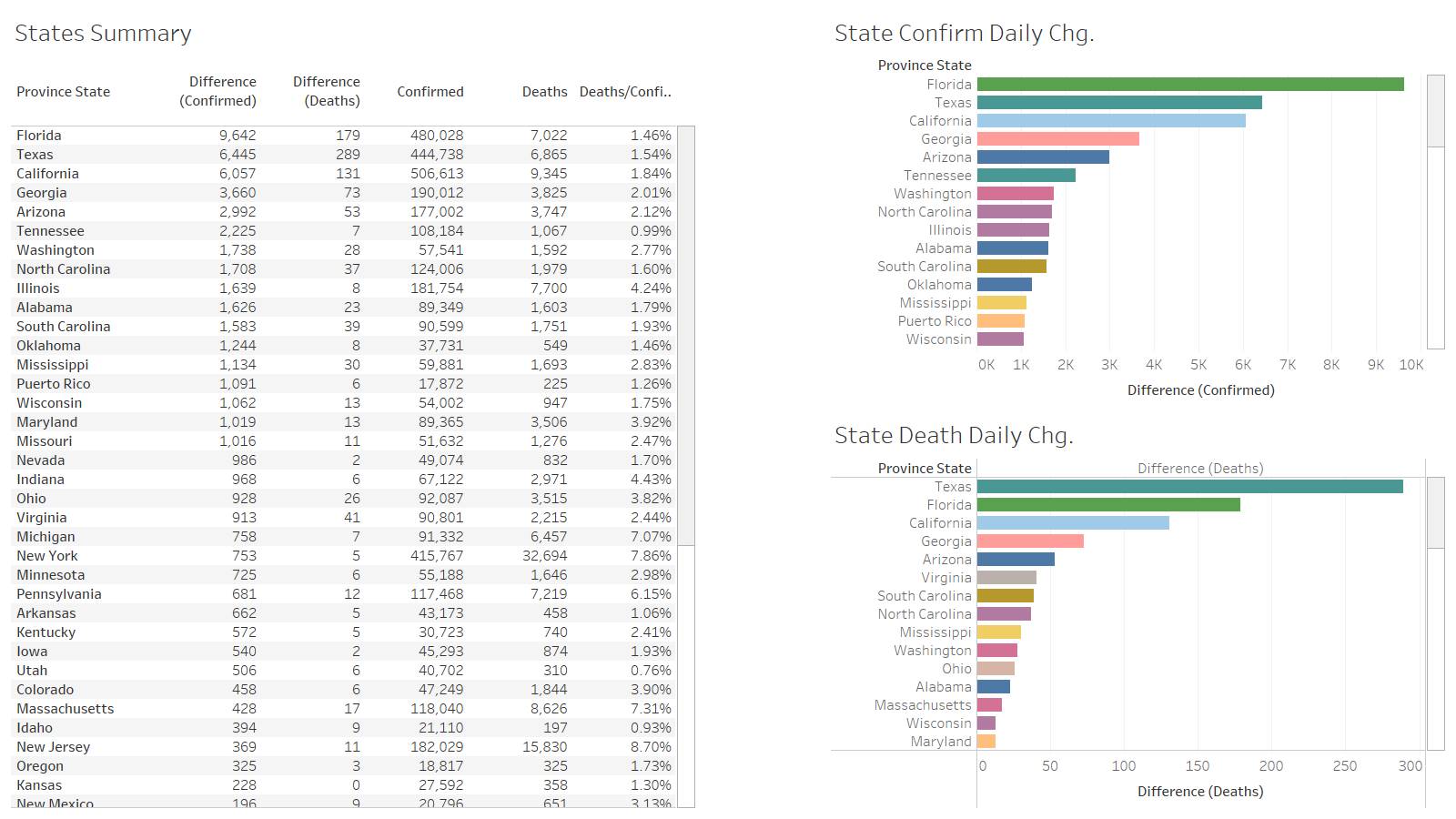Click the Massachusetts label in the deaths chart
Viewport: 1456px width, 819px height.
[923, 705]
